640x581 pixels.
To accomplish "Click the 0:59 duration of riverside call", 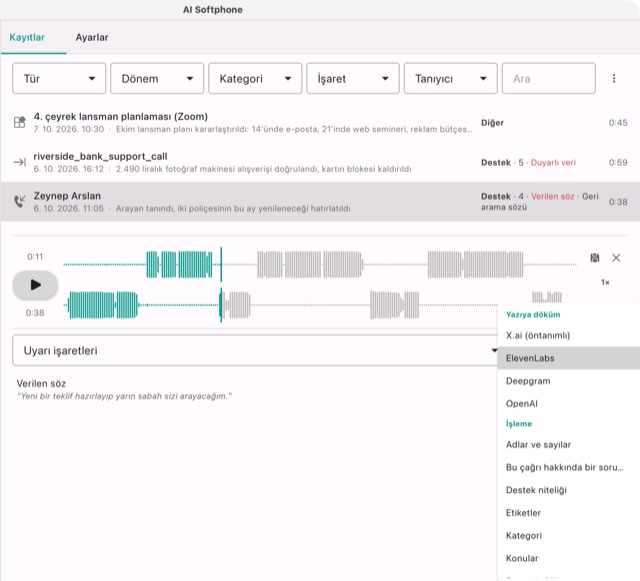I will [x=618, y=163].
